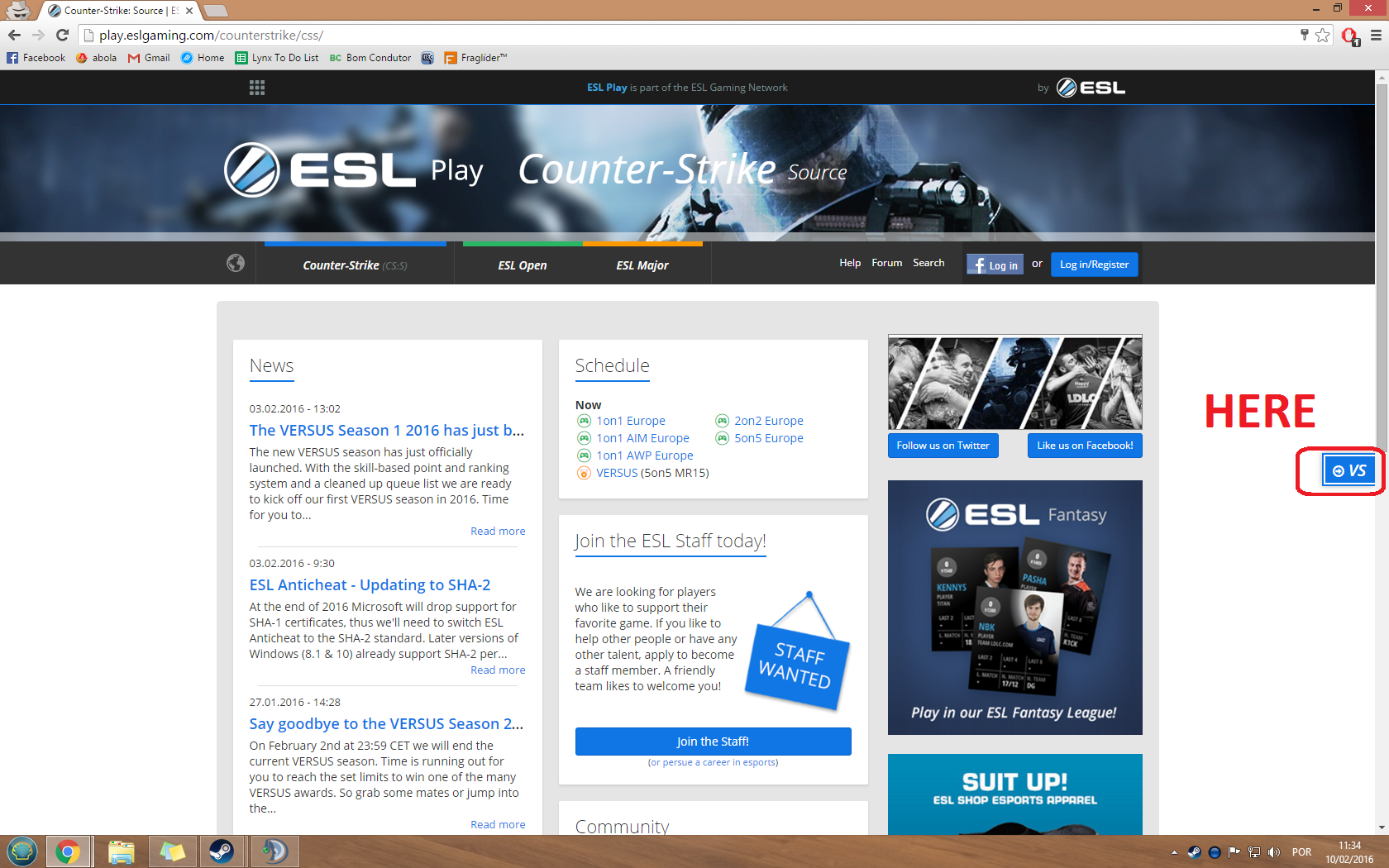Open the Fraglider bookmark
Image resolution: width=1389 pixels, height=868 pixels.
[475, 58]
